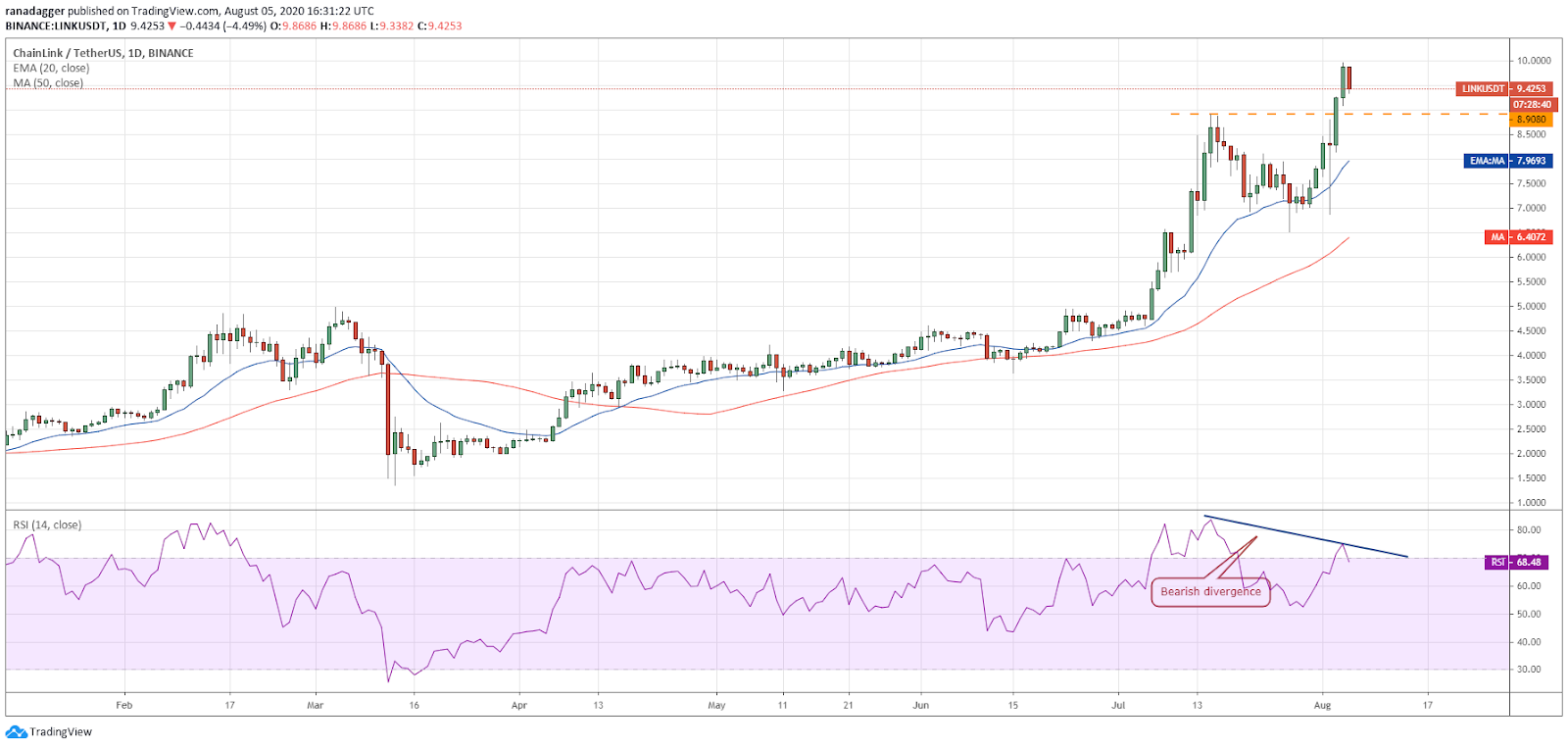Click the ranadagger published header text
This screenshot has height=748, width=1568.
click(190, 11)
